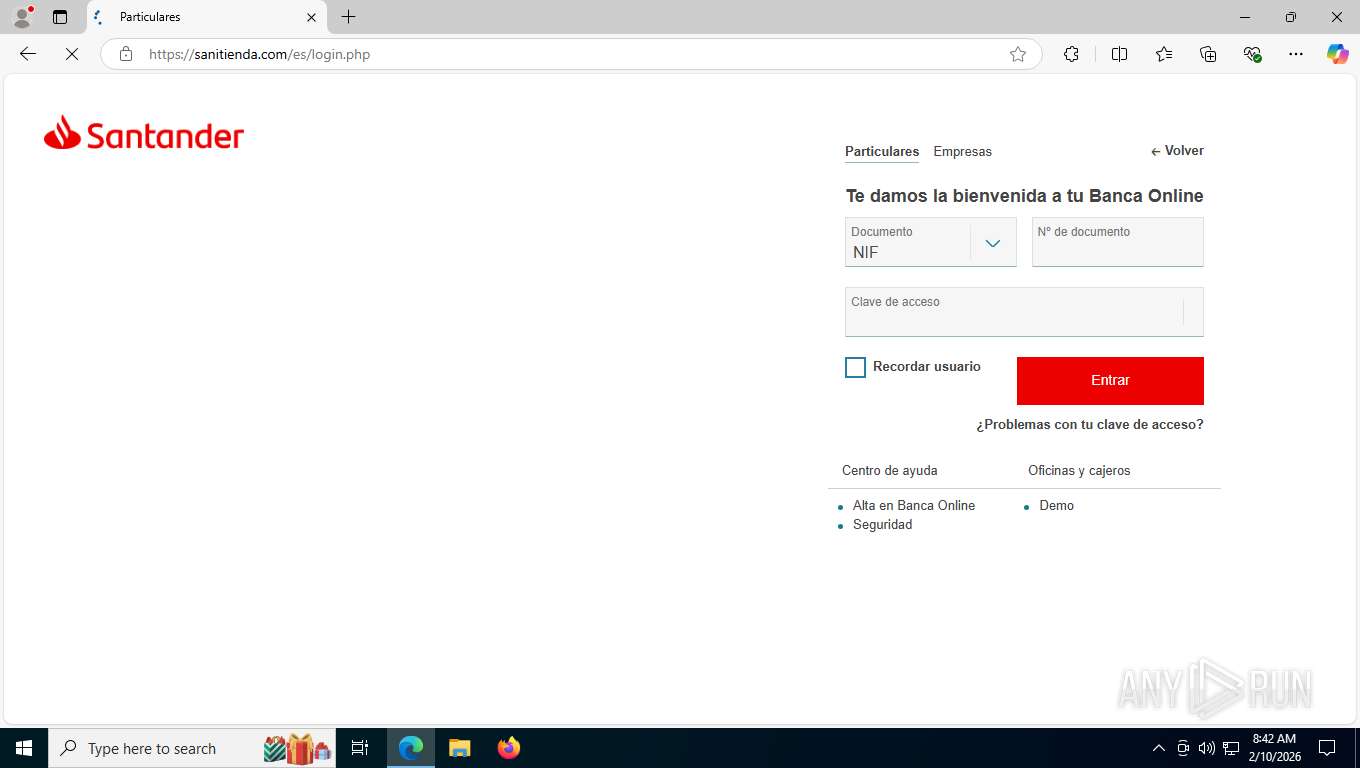Image resolution: width=1360 pixels, height=768 pixels.
Task: Open the browser Extensions menu
Action: [1071, 54]
